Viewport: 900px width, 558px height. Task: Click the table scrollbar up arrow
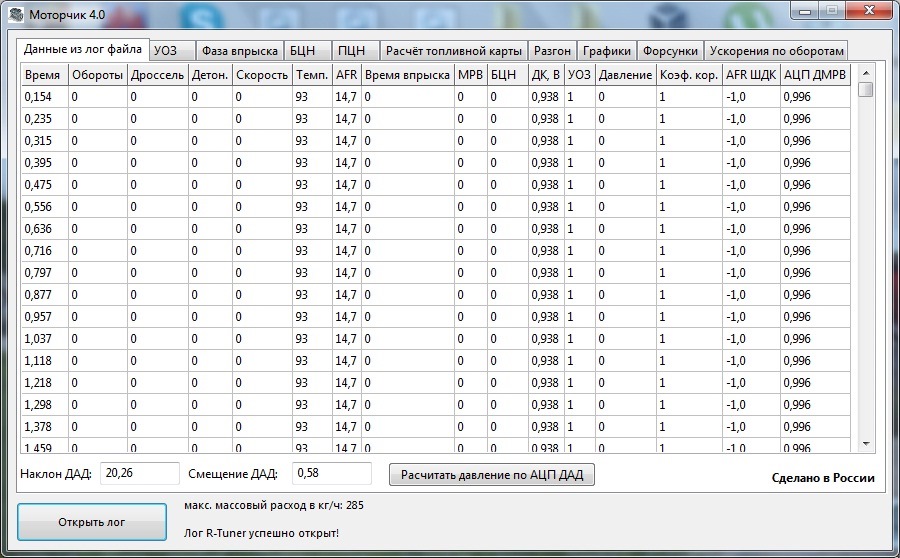[866, 73]
